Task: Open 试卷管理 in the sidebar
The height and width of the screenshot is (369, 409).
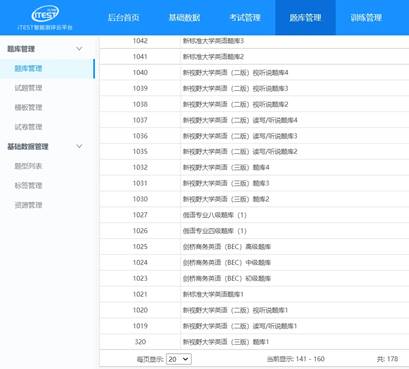Action: coord(28,127)
